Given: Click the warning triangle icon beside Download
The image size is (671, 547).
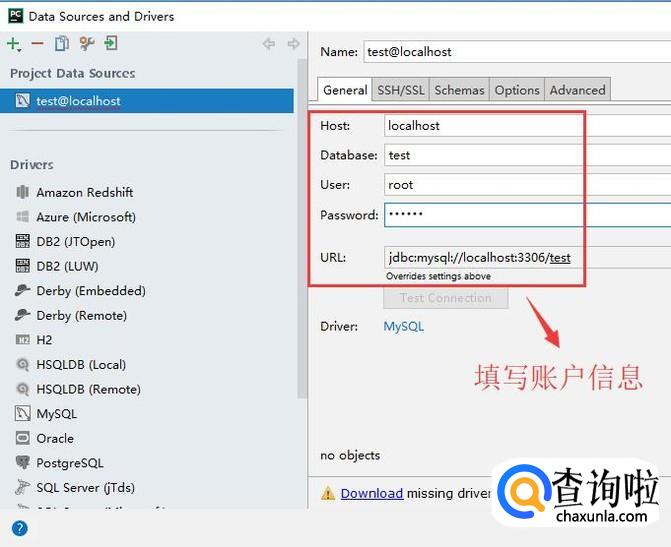Looking at the screenshot, I should tap(328, 493).
